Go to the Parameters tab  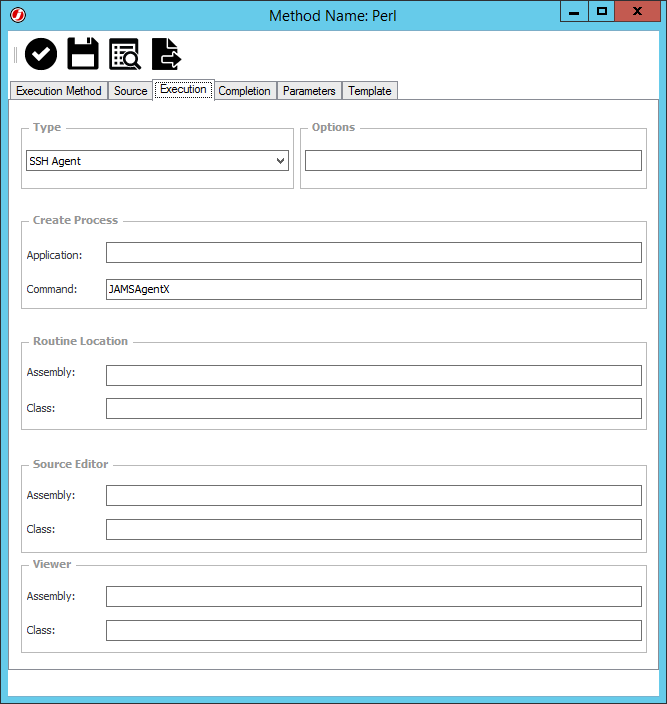(x=309, y=91)
